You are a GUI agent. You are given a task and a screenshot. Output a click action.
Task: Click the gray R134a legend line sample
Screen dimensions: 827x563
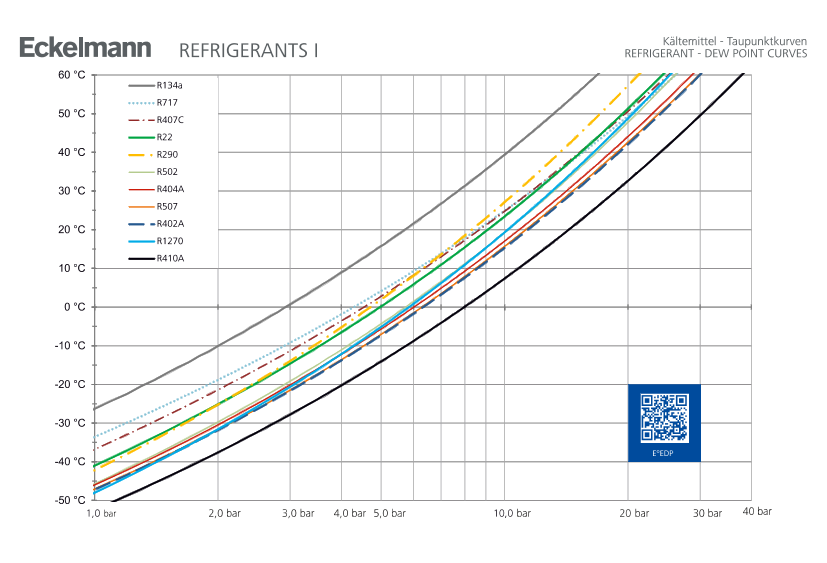(x=139, y=85)
